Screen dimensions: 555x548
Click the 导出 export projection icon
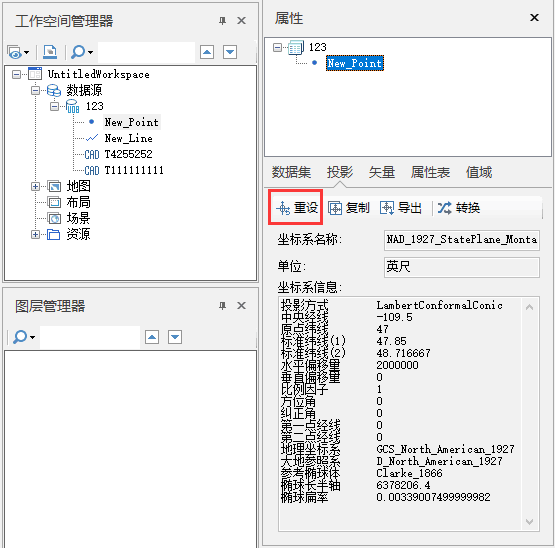pos(387,208)
